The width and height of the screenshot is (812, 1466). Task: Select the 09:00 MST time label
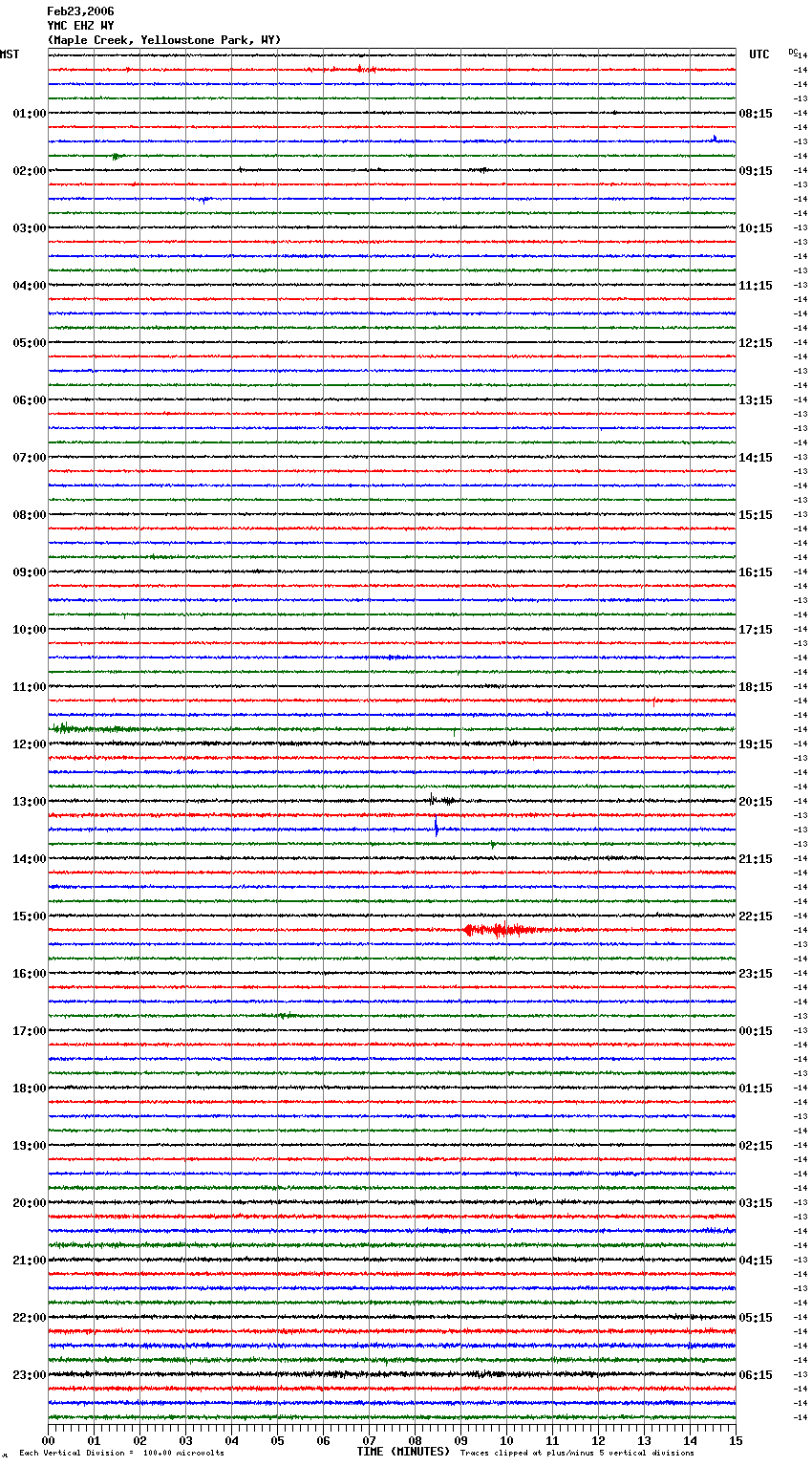[30, 572]
